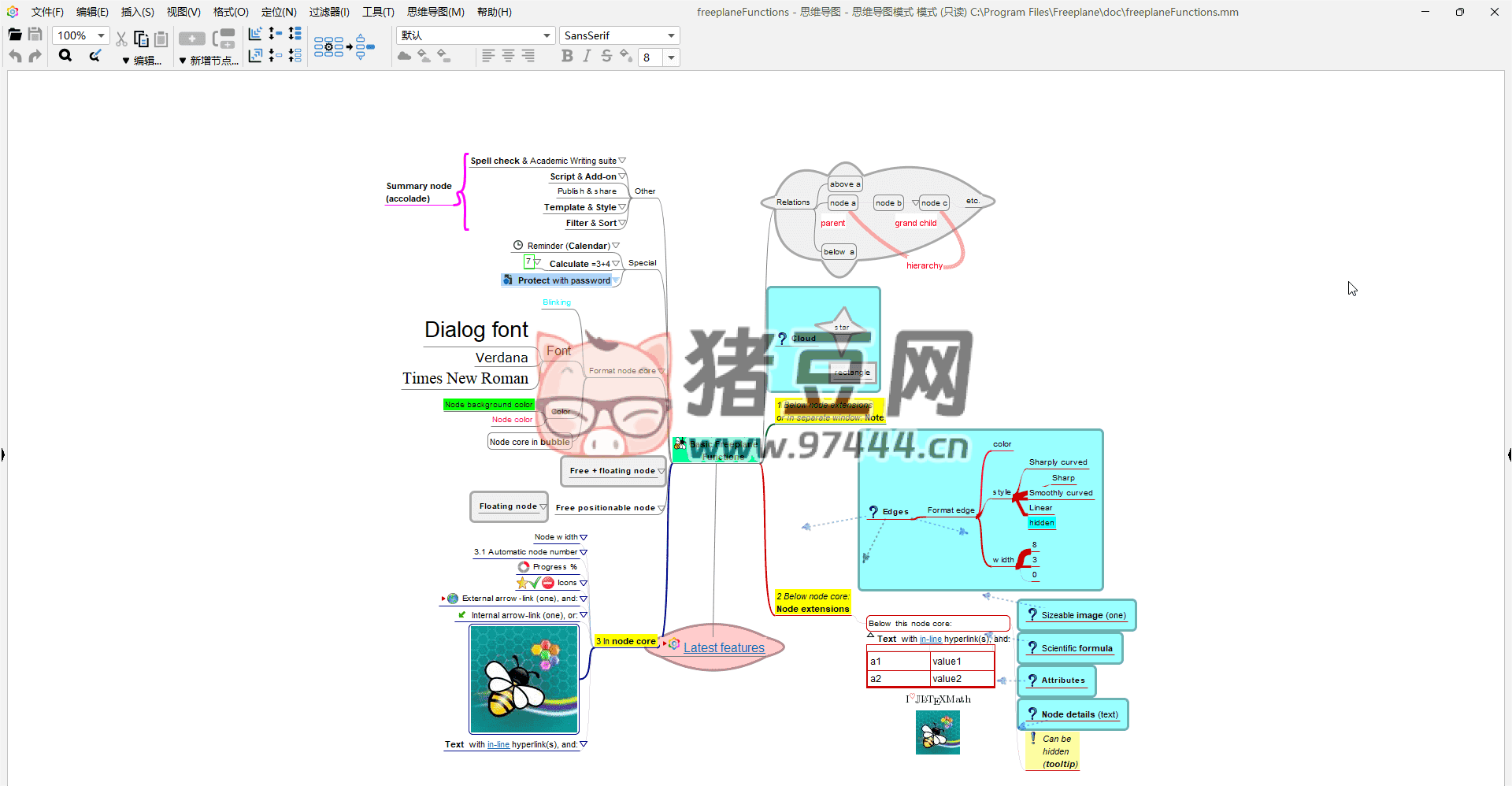Click the cloud icon in toolbar

coord(404,56)
